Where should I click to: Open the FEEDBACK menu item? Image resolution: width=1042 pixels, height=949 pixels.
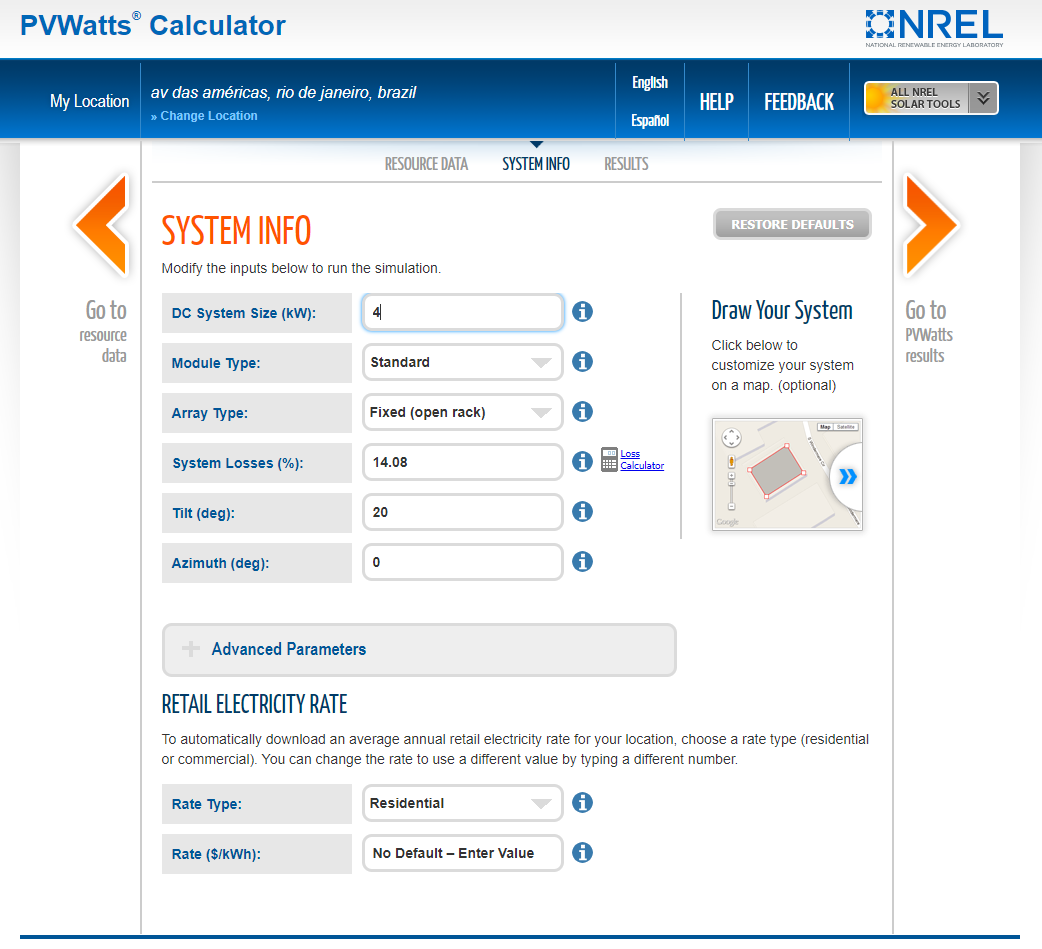click(799, 102)
